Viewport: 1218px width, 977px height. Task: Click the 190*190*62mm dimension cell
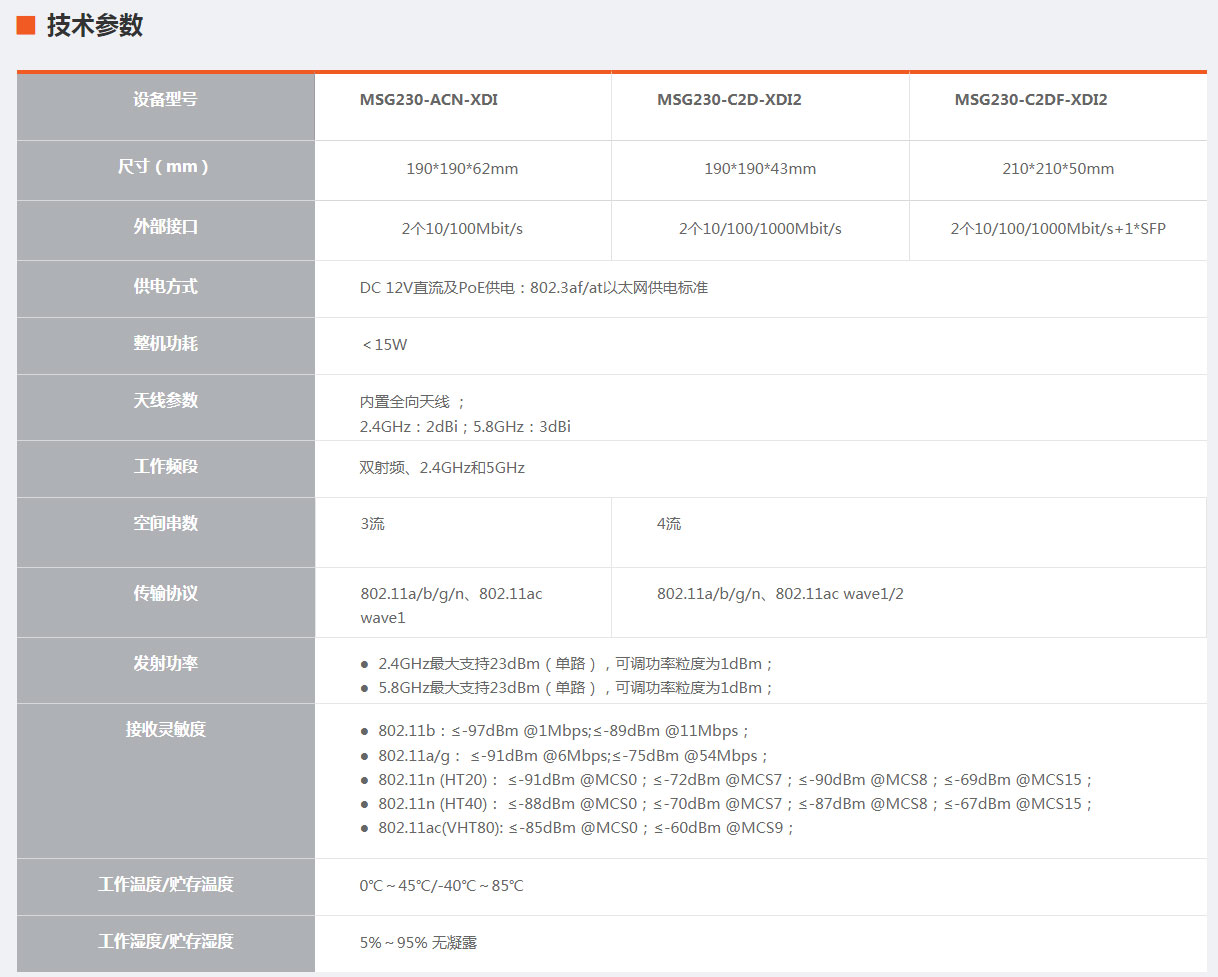462,169
